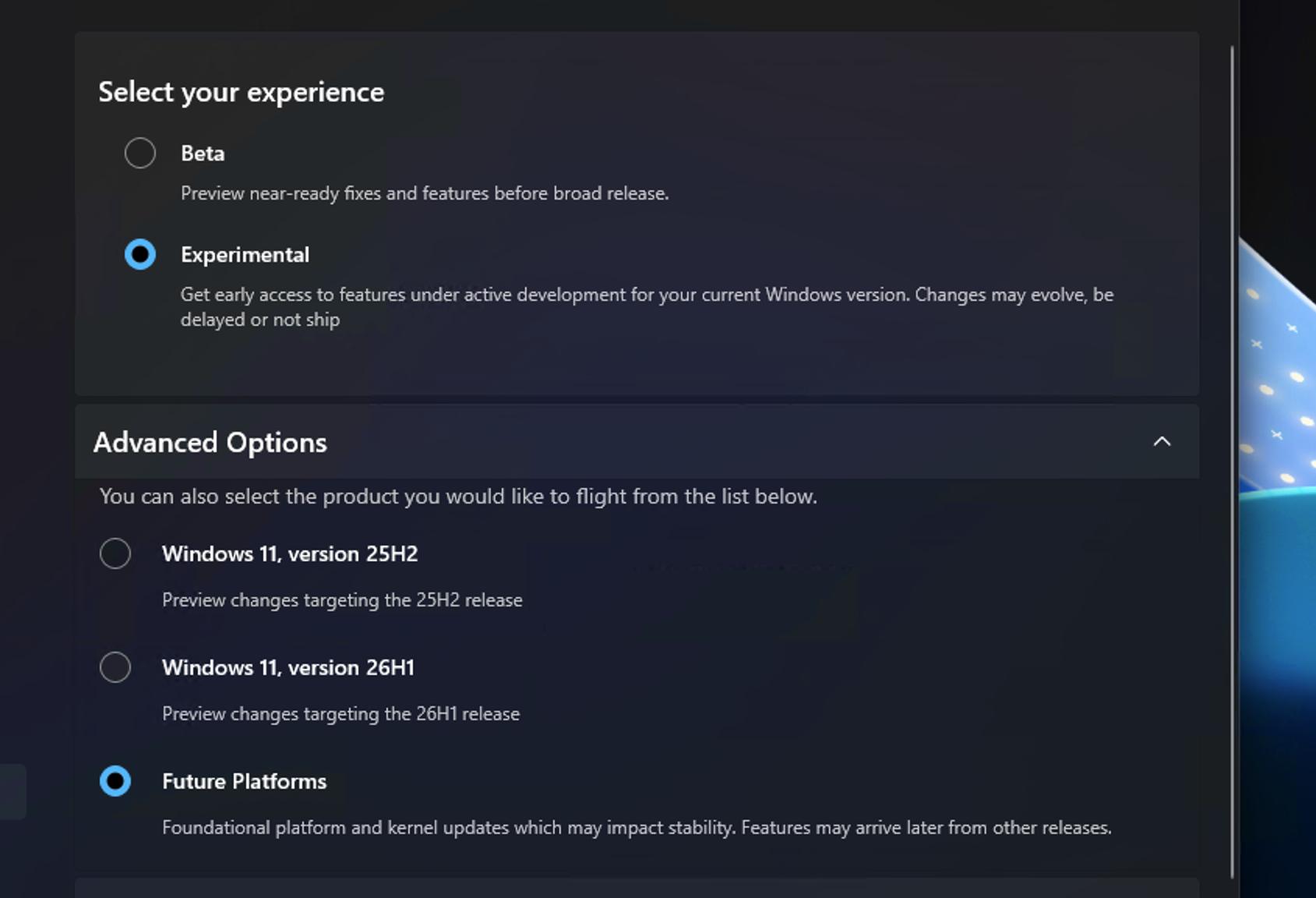
Task: Click the "Preview near-ready fixes" Beta description
Action: tap(425, 193)
